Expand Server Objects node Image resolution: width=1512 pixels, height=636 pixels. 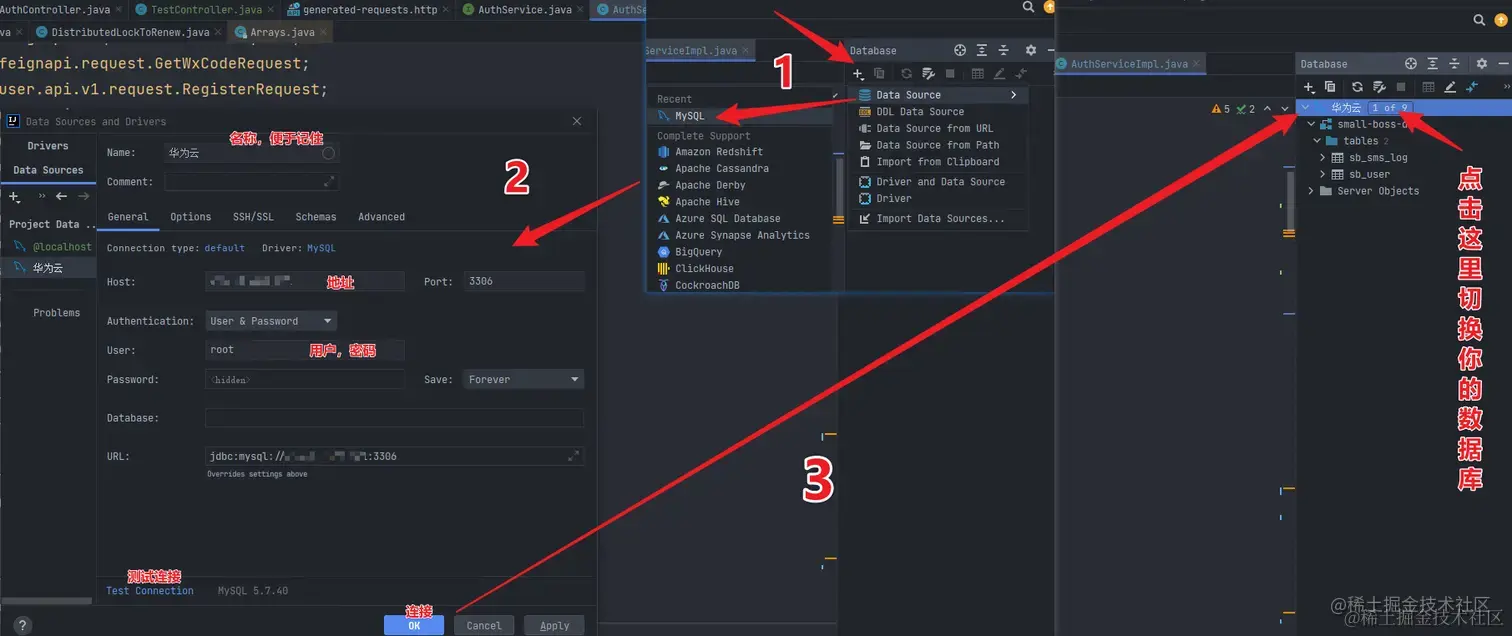pos(1311,191)
